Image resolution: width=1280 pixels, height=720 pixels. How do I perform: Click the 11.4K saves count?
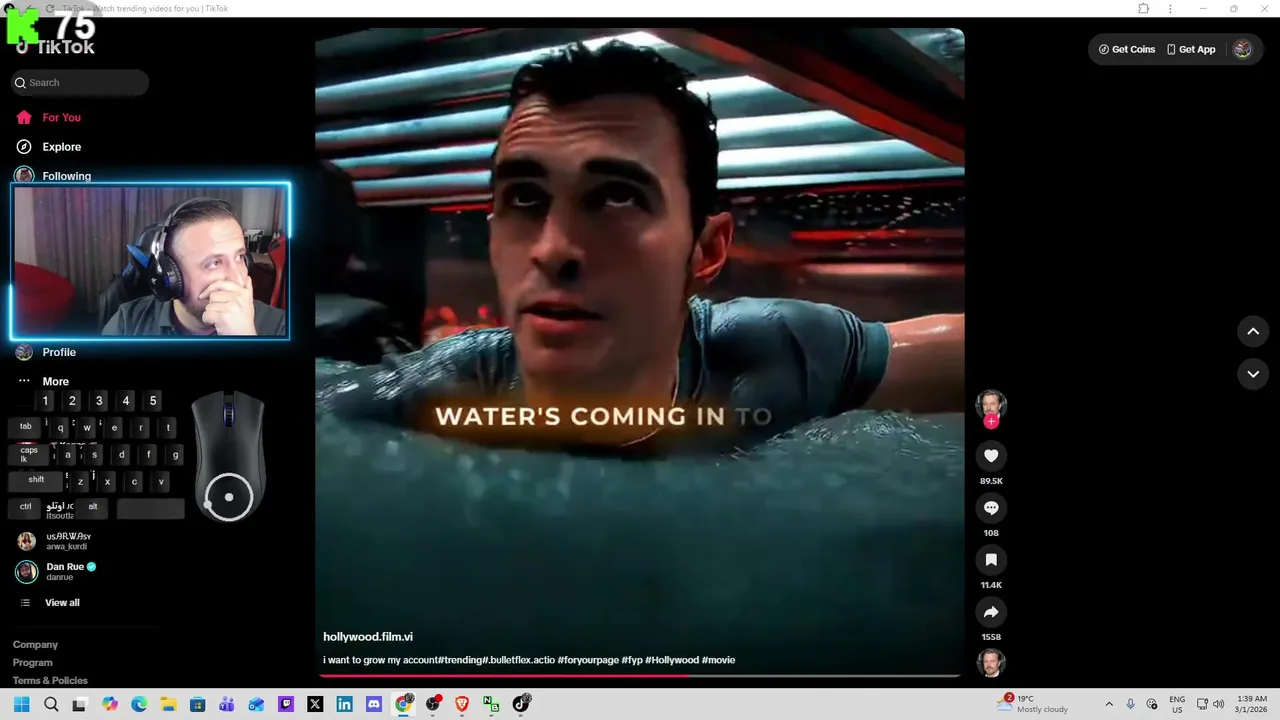(x=991, y=585)
